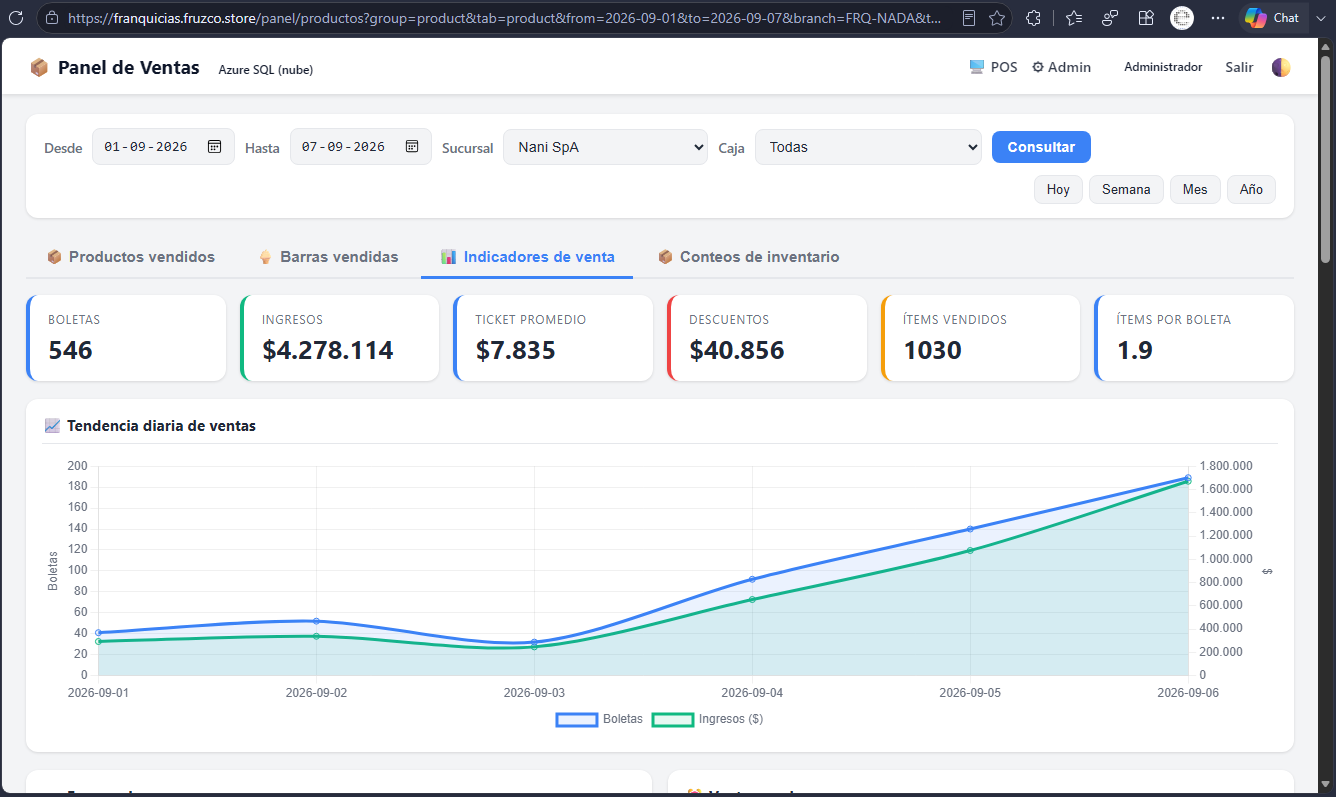Click the Descuentos value $40.856

737,350
